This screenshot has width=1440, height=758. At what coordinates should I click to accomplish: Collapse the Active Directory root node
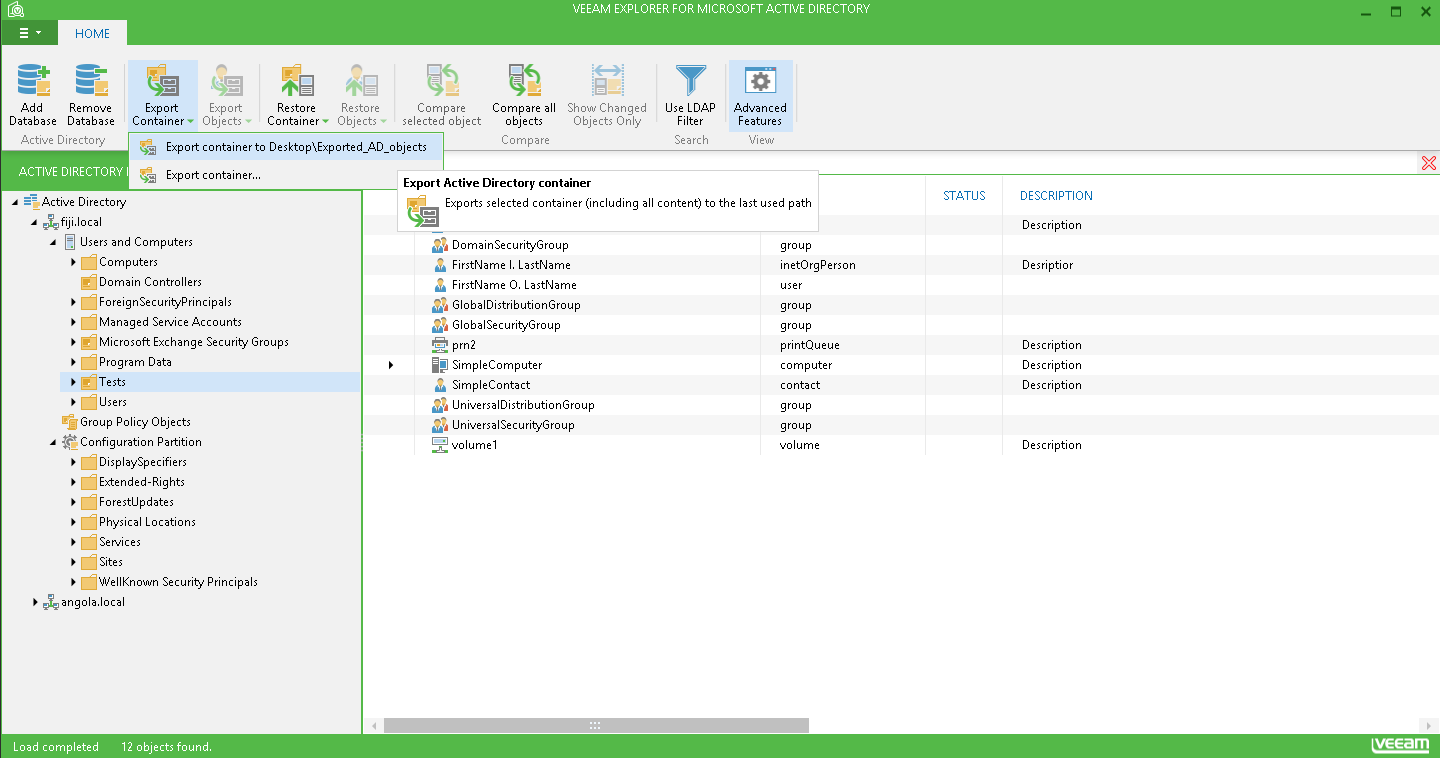pos(15,202)
